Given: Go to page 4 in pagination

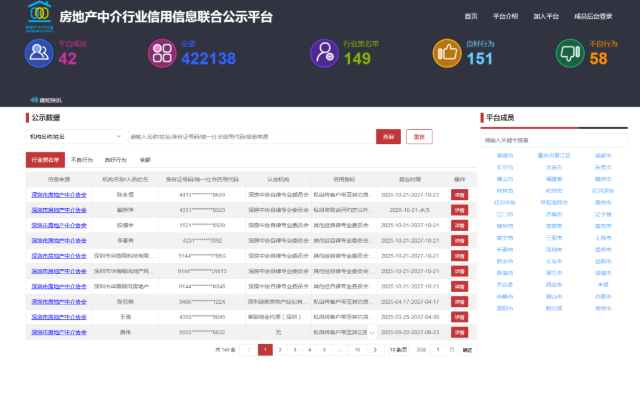Looking at the screenshot, I should click(x=309, y=350).
